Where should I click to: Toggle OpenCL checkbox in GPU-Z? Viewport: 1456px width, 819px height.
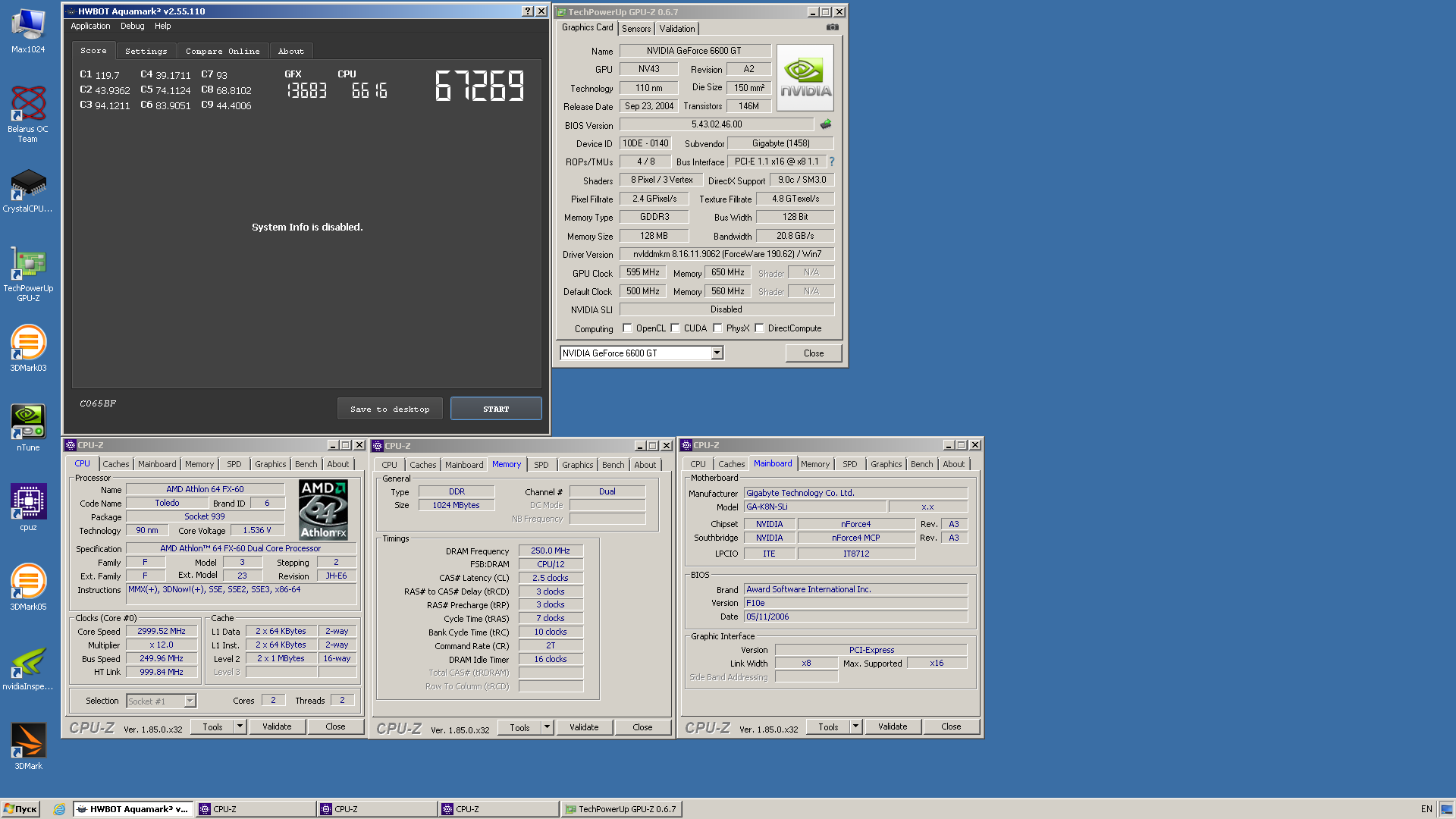coord(627,328)
